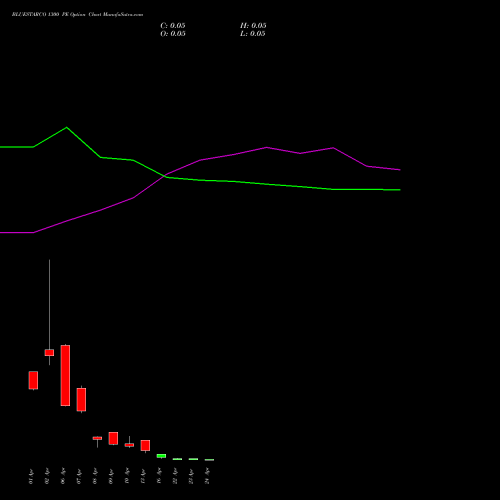Click the low value L: 0.05

click(253, 34)
